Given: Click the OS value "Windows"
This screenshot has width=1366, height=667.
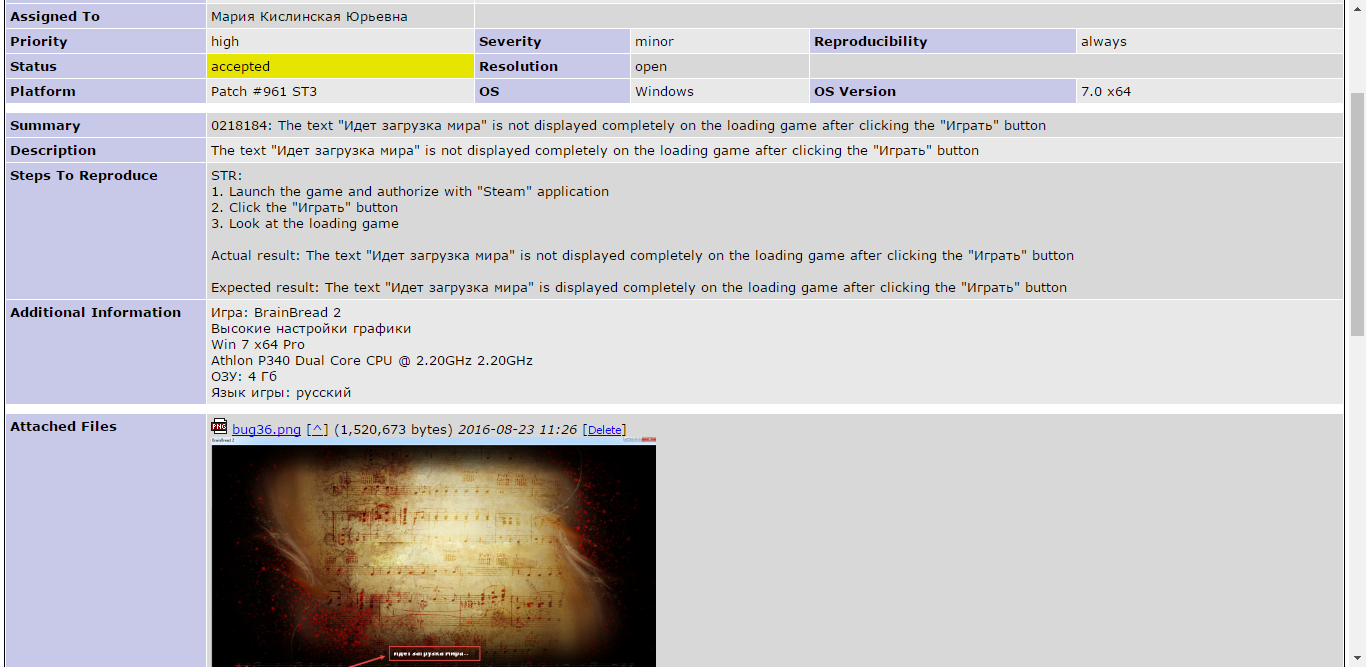Looking at the screenshot, I should 664,92.
